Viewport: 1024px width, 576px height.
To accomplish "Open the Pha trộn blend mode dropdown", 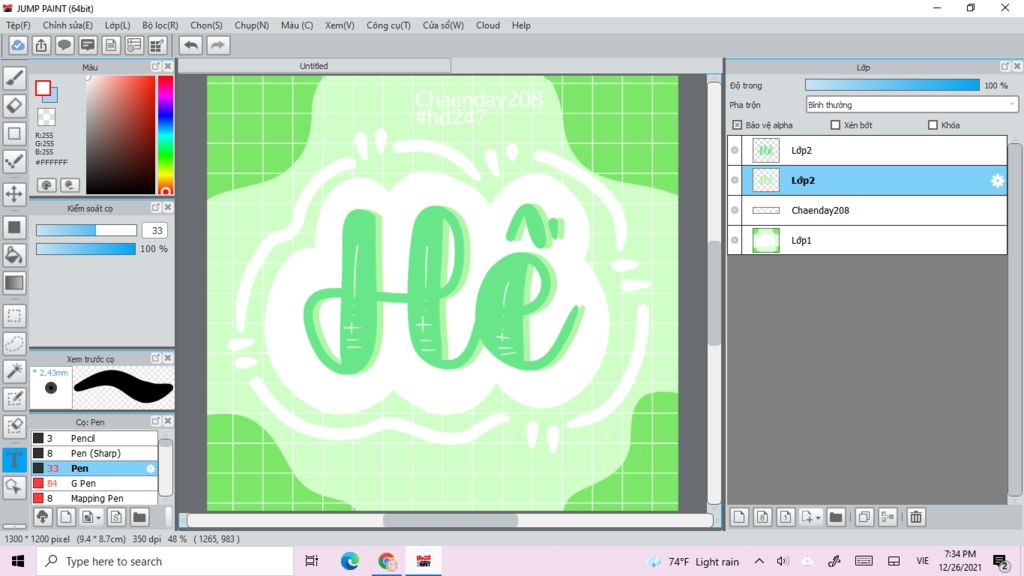I will coord(912,104).
